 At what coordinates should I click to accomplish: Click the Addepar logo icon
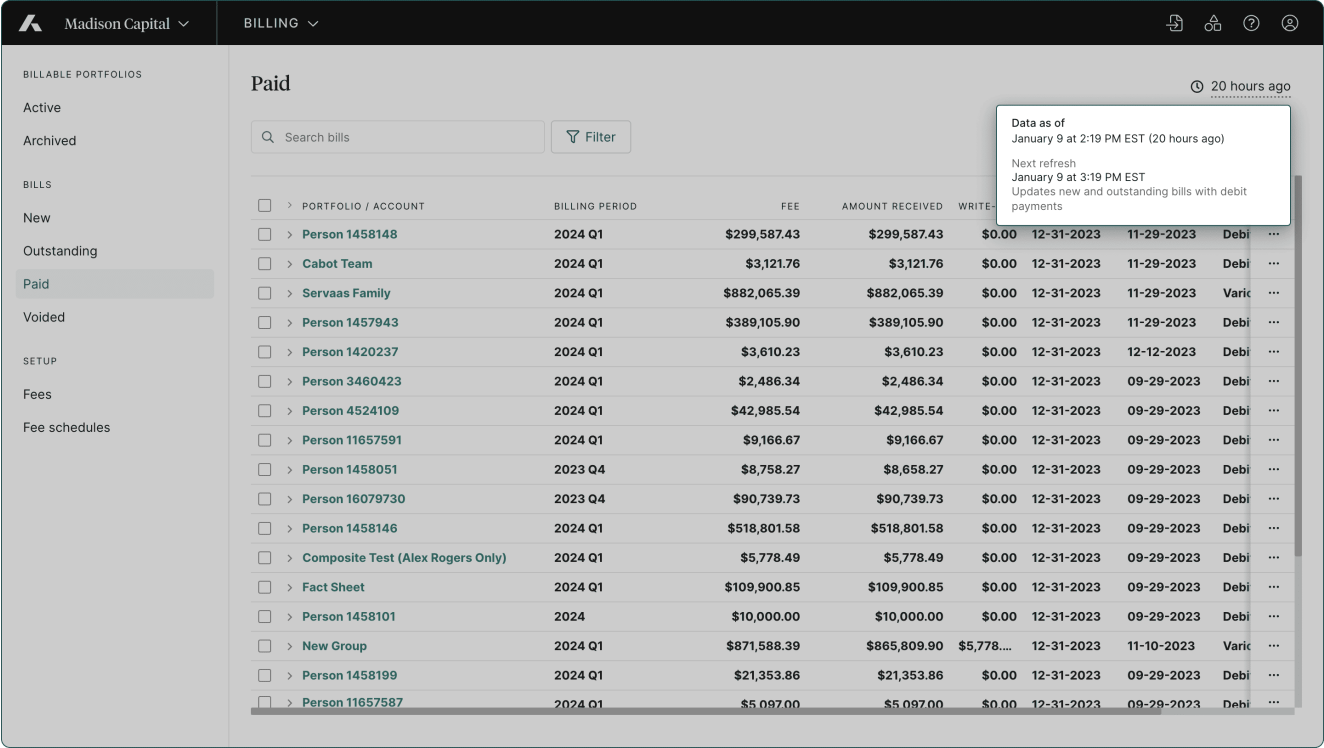(x=31, y=23)
